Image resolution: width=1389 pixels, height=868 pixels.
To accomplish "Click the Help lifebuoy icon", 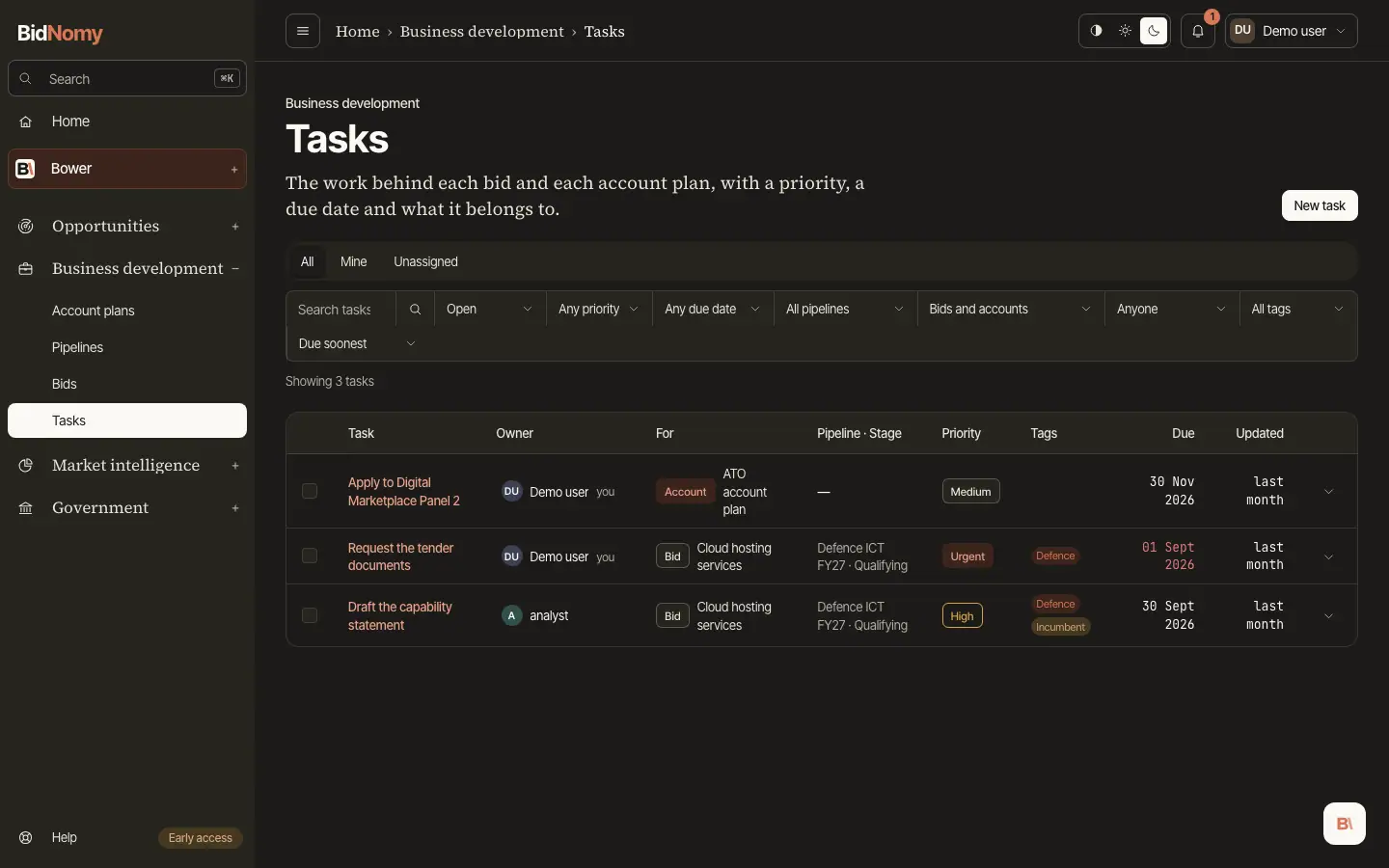I will [x=26, y=837].
